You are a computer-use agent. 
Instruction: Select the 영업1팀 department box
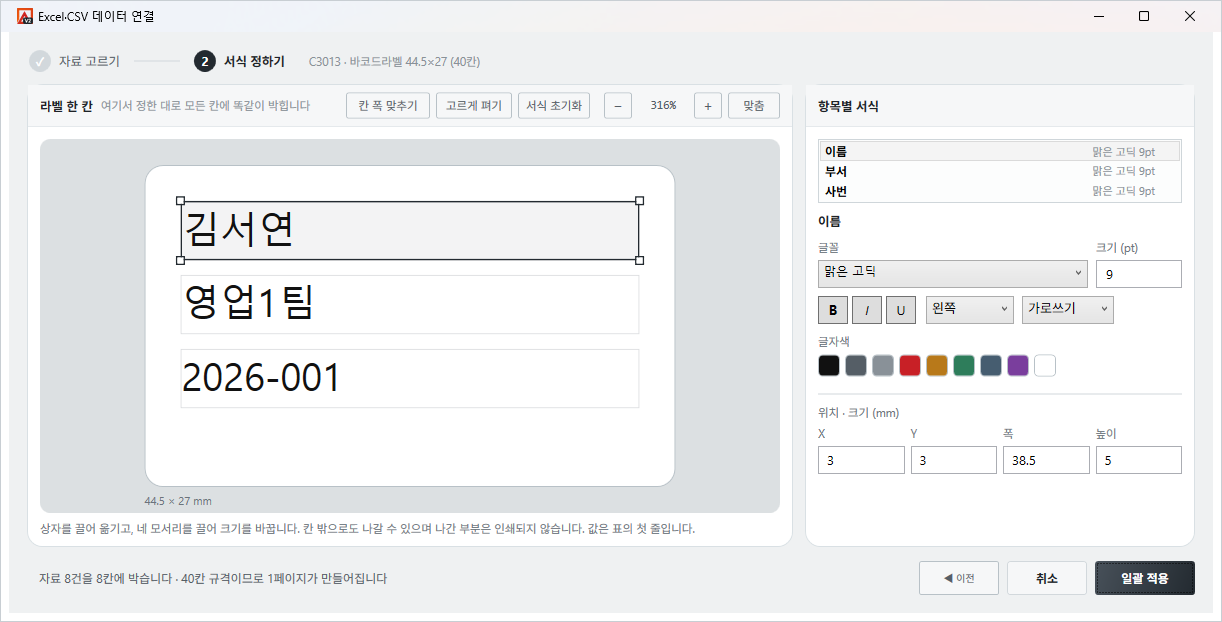(x=410, y=304)
